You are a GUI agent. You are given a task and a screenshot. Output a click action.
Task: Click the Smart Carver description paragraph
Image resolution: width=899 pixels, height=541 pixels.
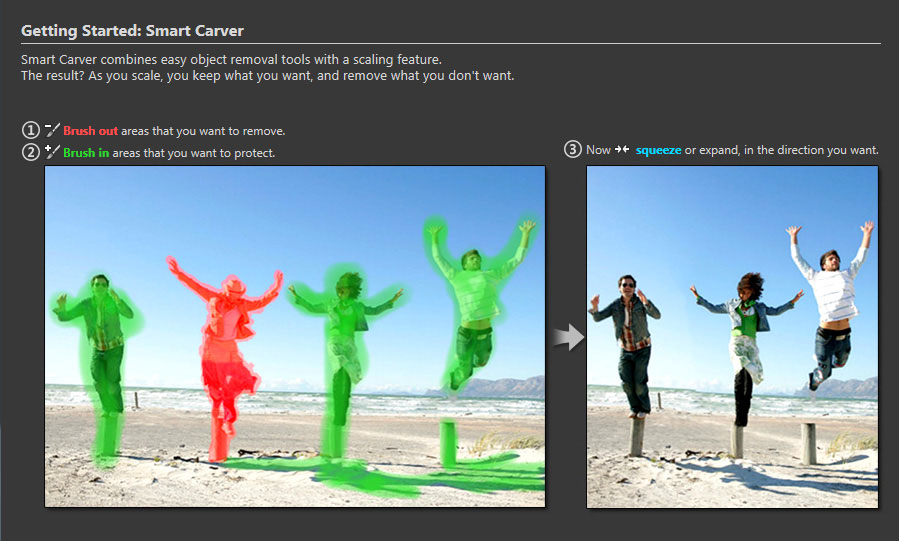(267, 68)
